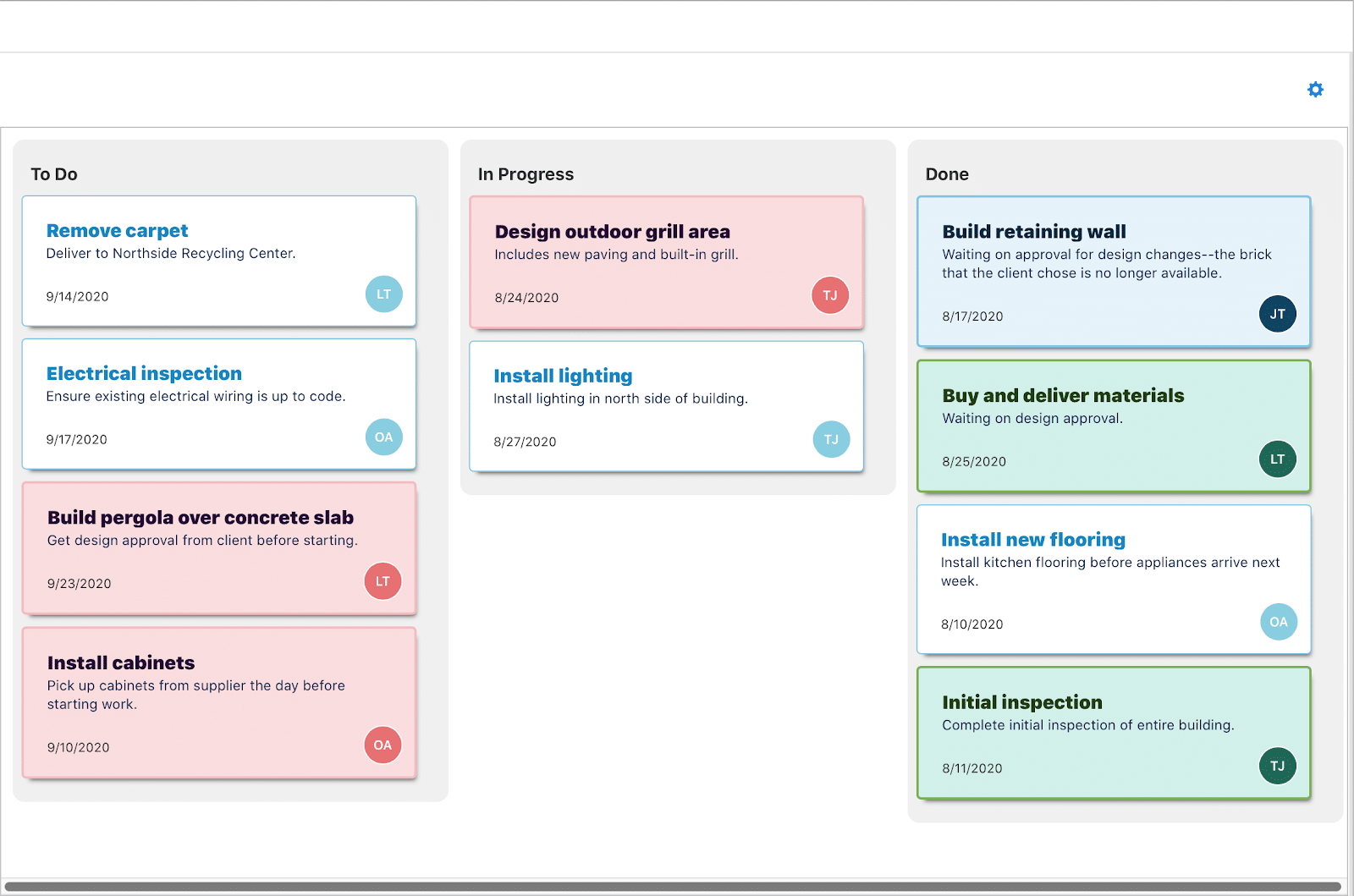Image resolution: width=1354 pixels, height=896 pixels.
Task: Open the Install lighting card title link
Action: pyautogui.click(x=563, y=376)
